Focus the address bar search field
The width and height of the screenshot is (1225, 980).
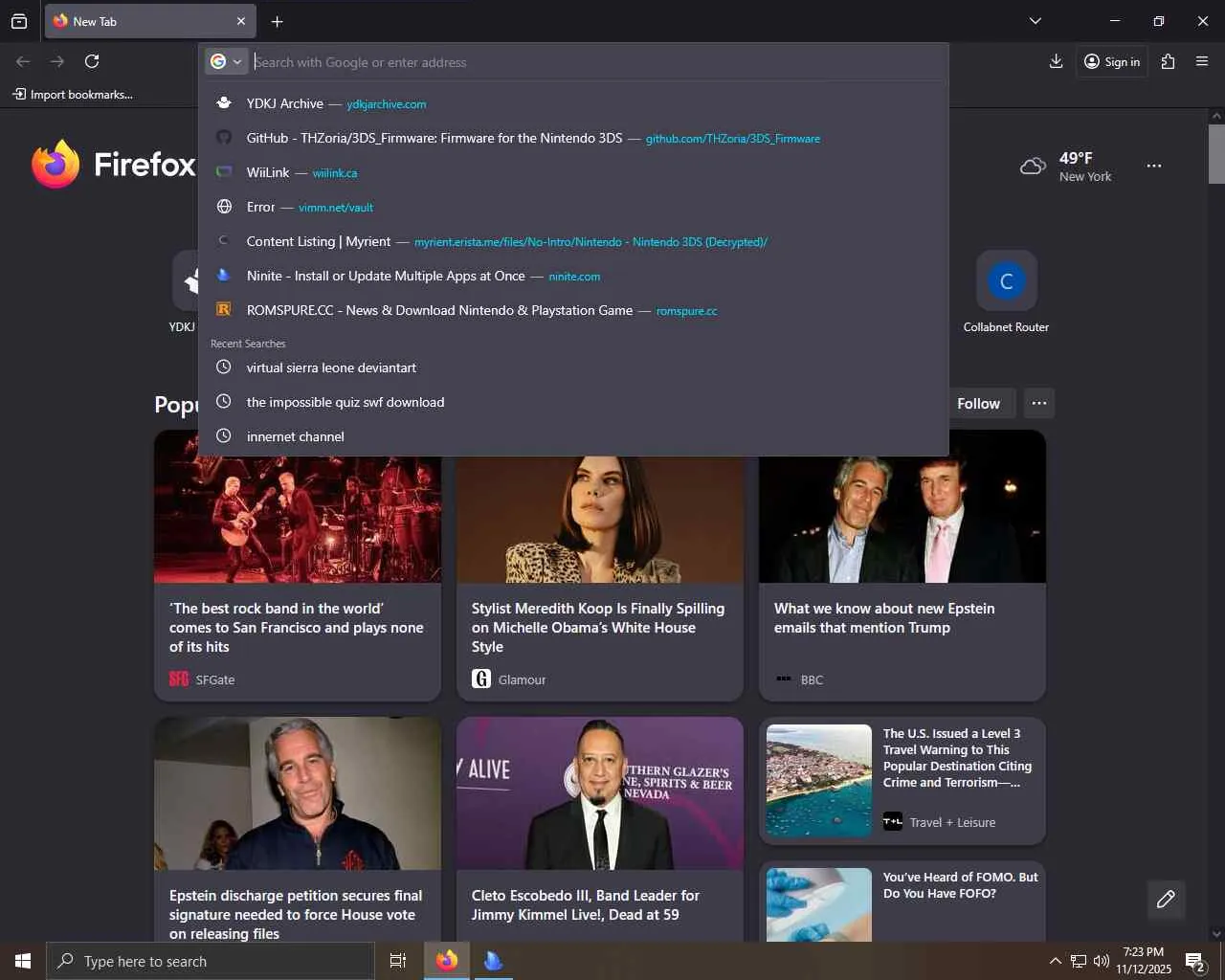tap(597, 62)
